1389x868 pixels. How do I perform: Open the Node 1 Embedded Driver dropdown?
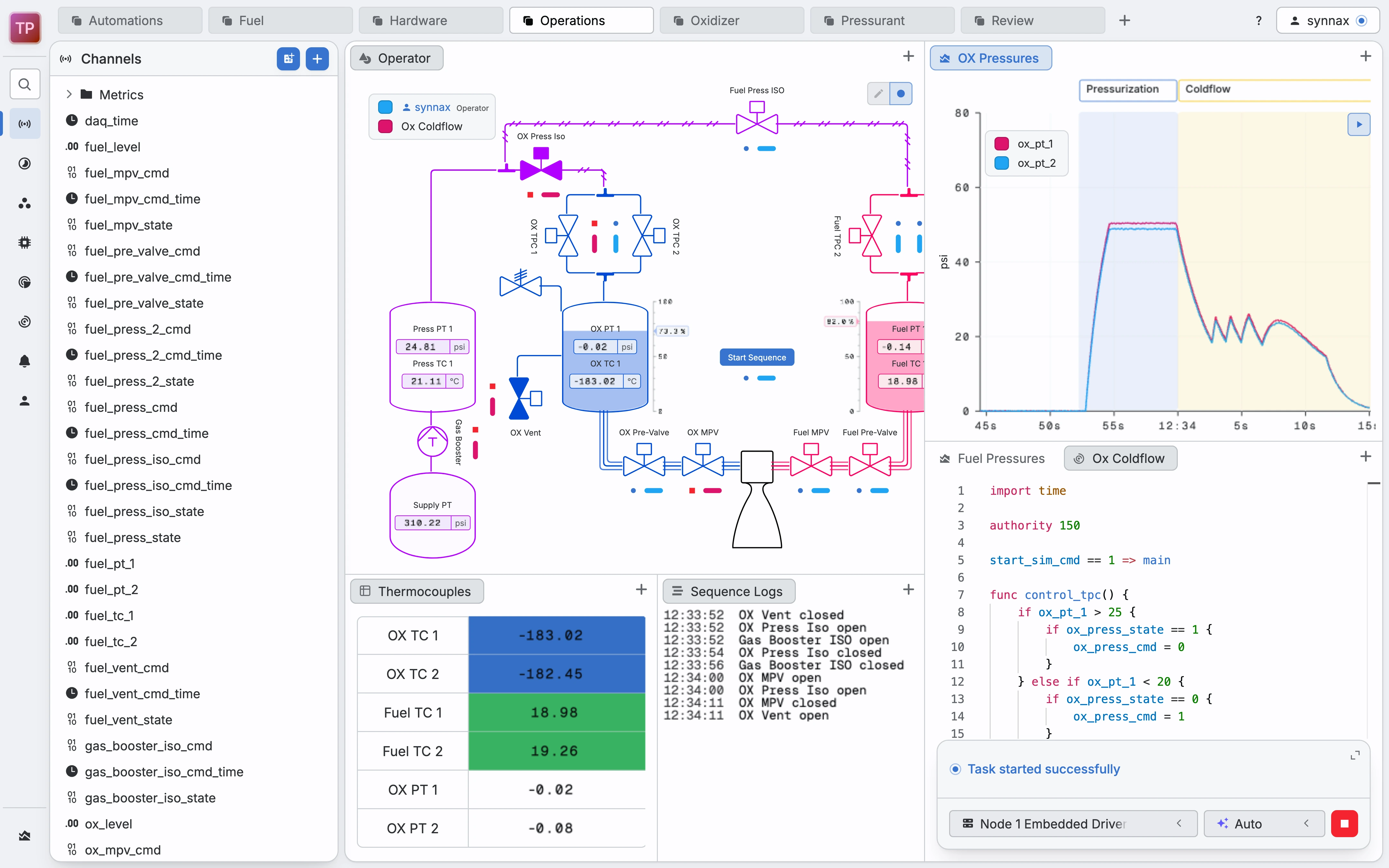tap(1073, 824)
